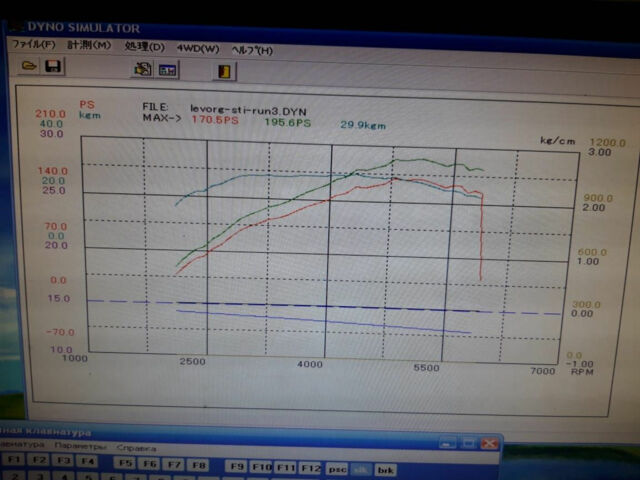Open Справка menu in on-screen keyboard

[136, 448]
